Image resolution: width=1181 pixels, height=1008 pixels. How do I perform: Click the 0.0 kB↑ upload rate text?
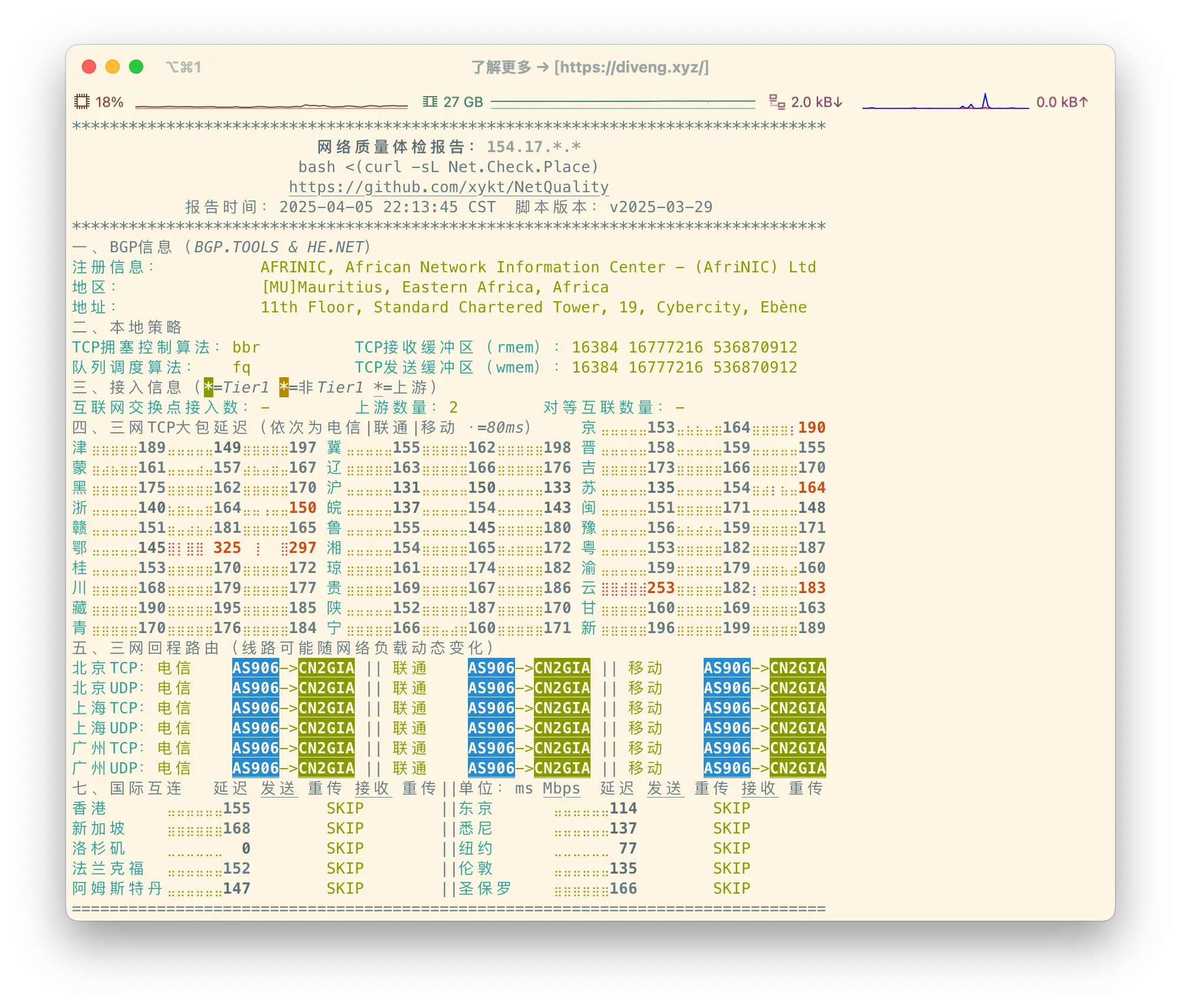pos(1062,102)
